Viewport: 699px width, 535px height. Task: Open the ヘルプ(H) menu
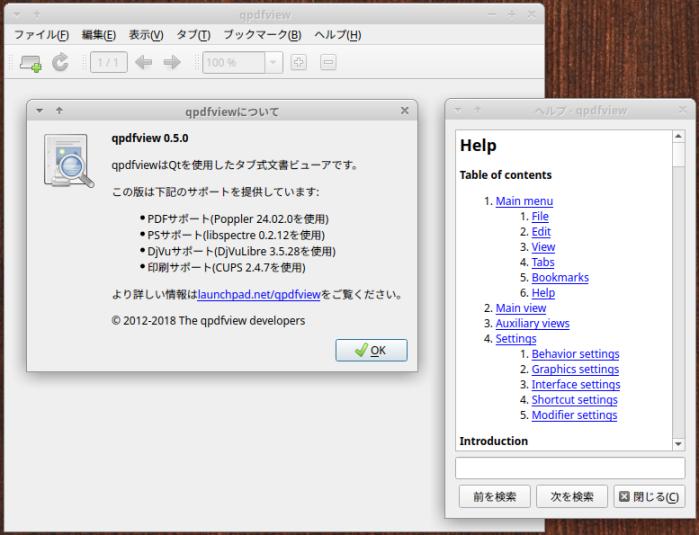337,35
